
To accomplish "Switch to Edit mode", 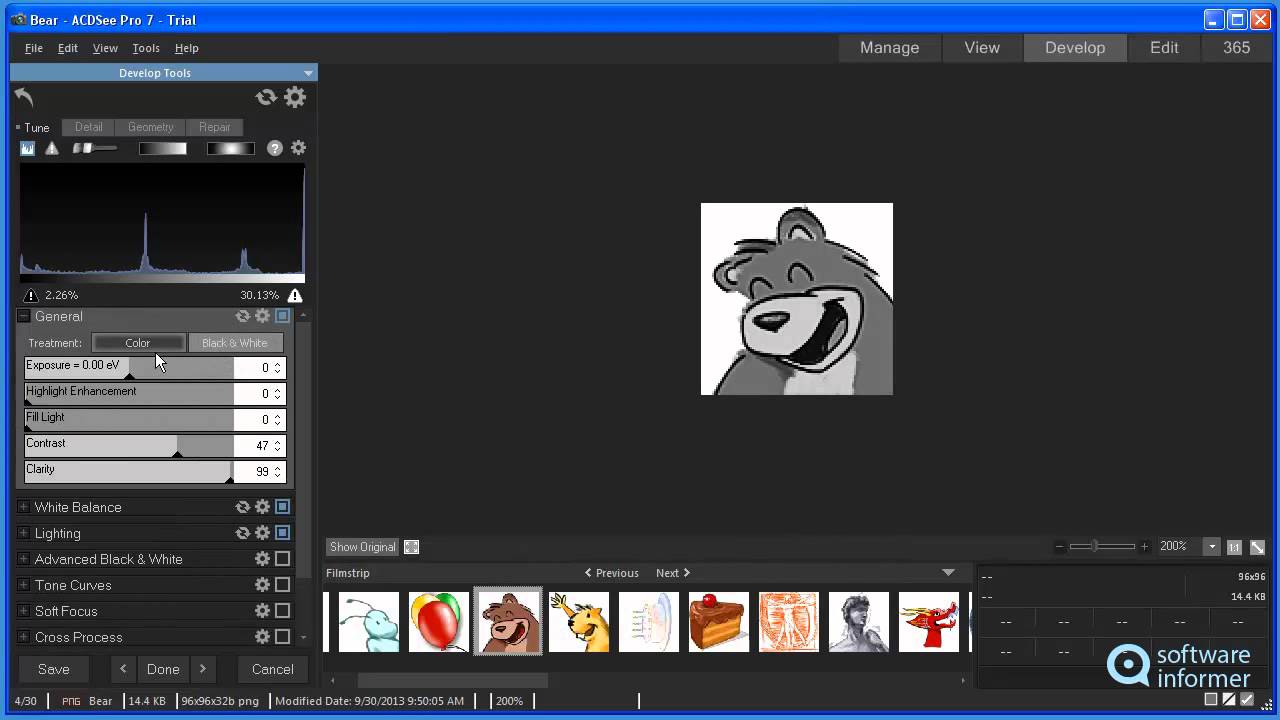I will 1164,48.
